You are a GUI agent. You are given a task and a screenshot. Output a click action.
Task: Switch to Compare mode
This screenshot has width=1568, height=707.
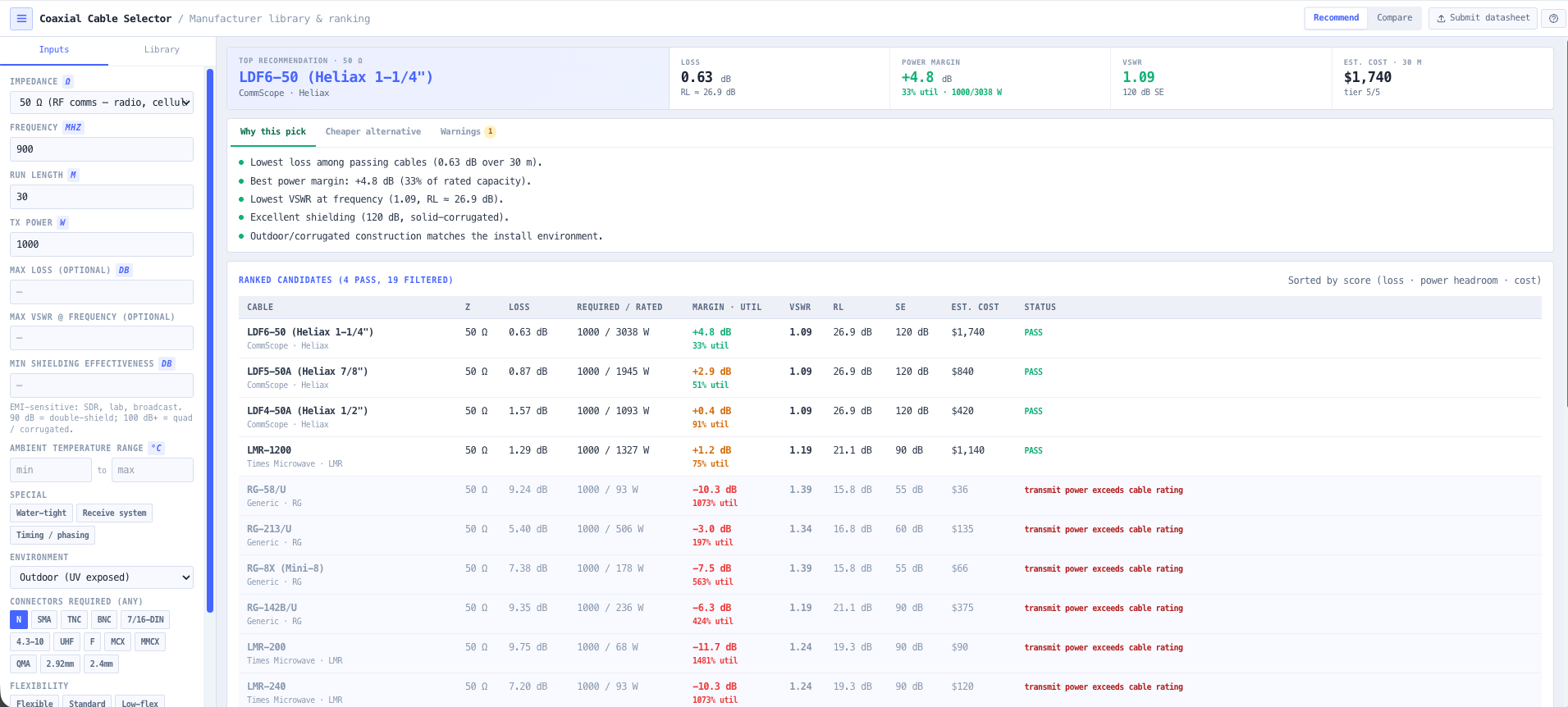[x=1394, y=18]
